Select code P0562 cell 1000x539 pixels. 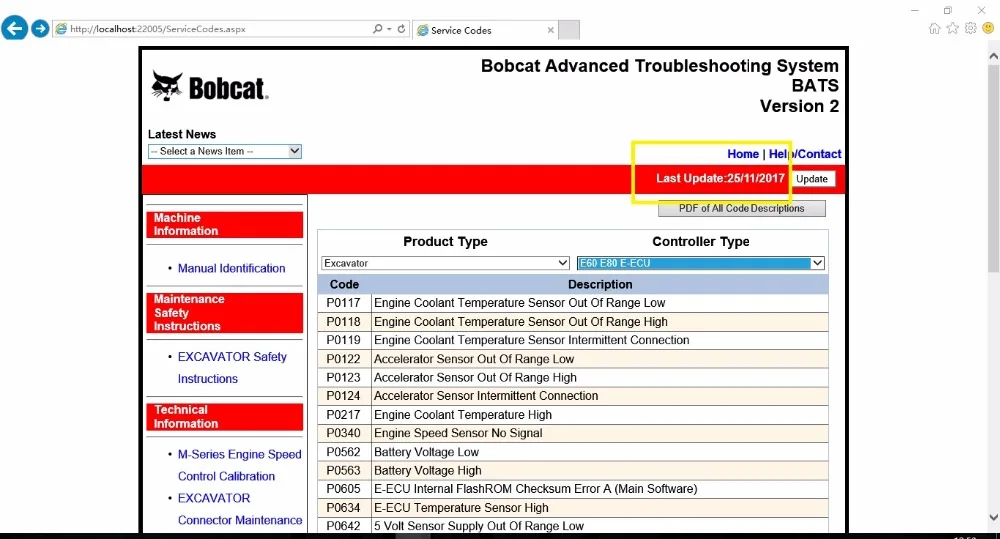(x=344, y=452)
